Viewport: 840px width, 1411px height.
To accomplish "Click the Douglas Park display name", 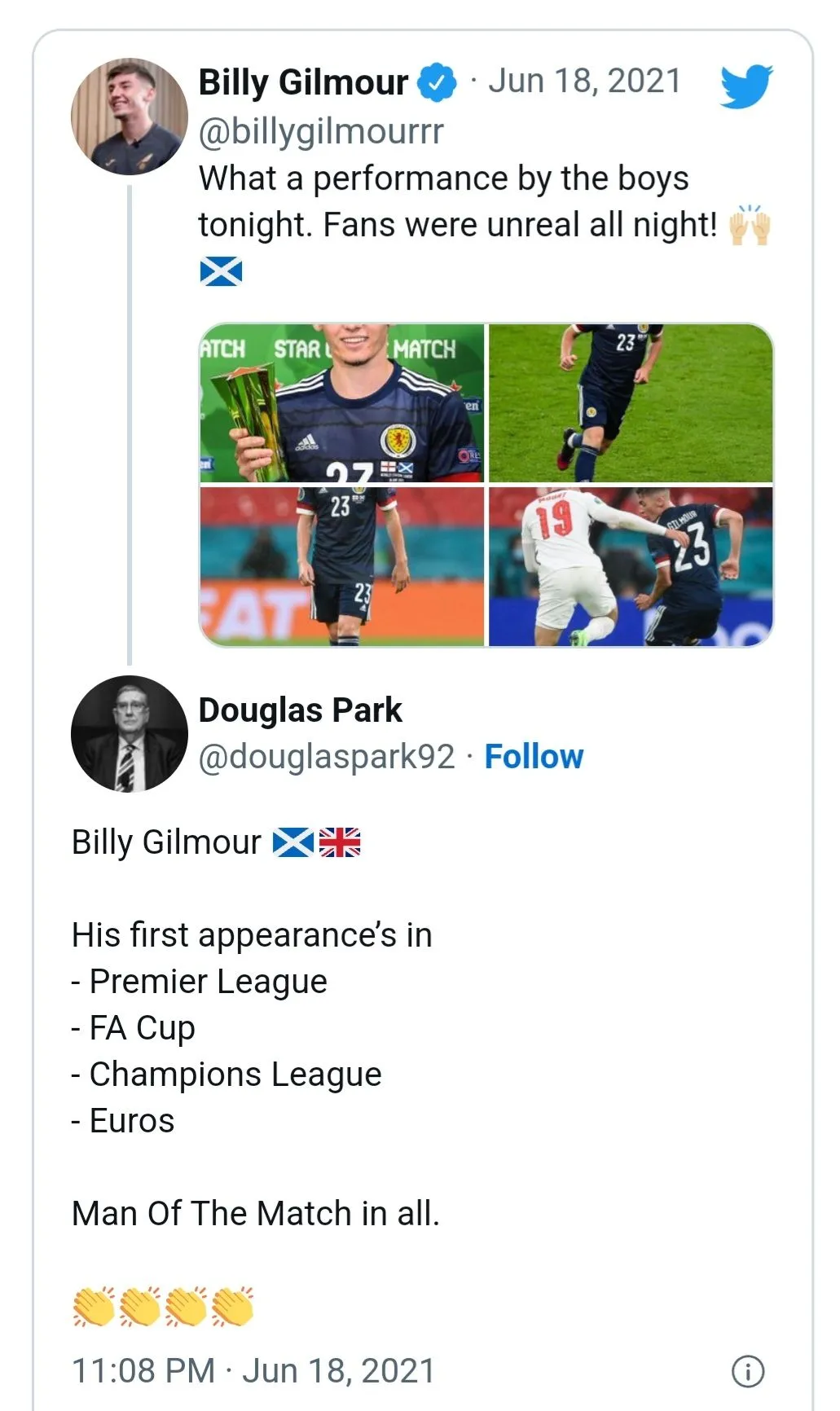I will coord(300,710).
